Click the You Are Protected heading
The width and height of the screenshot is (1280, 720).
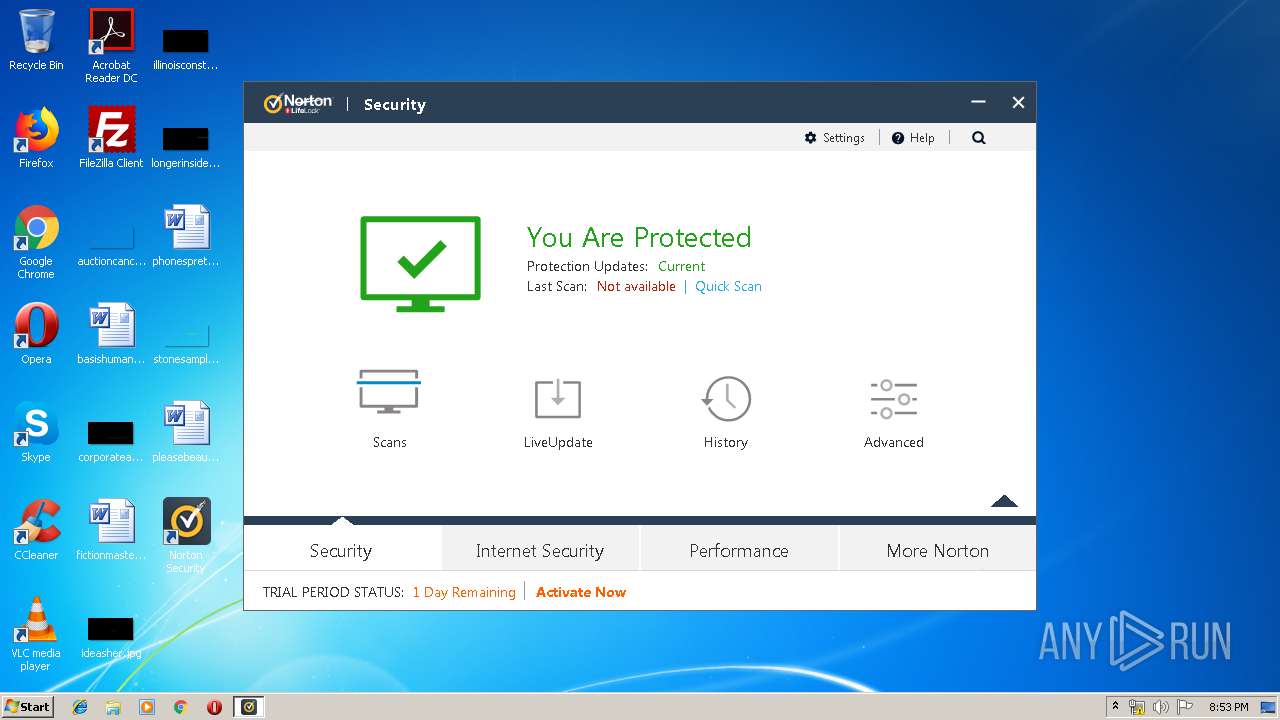coord(639,237)
